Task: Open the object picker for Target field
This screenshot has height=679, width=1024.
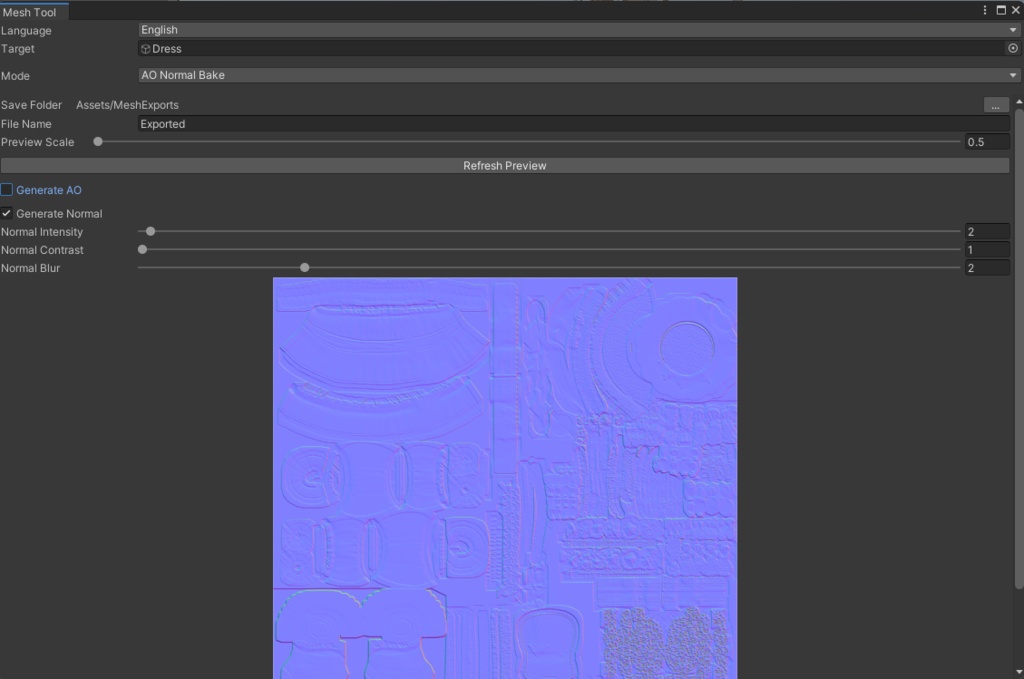Action: click(x=1012, y=48)
